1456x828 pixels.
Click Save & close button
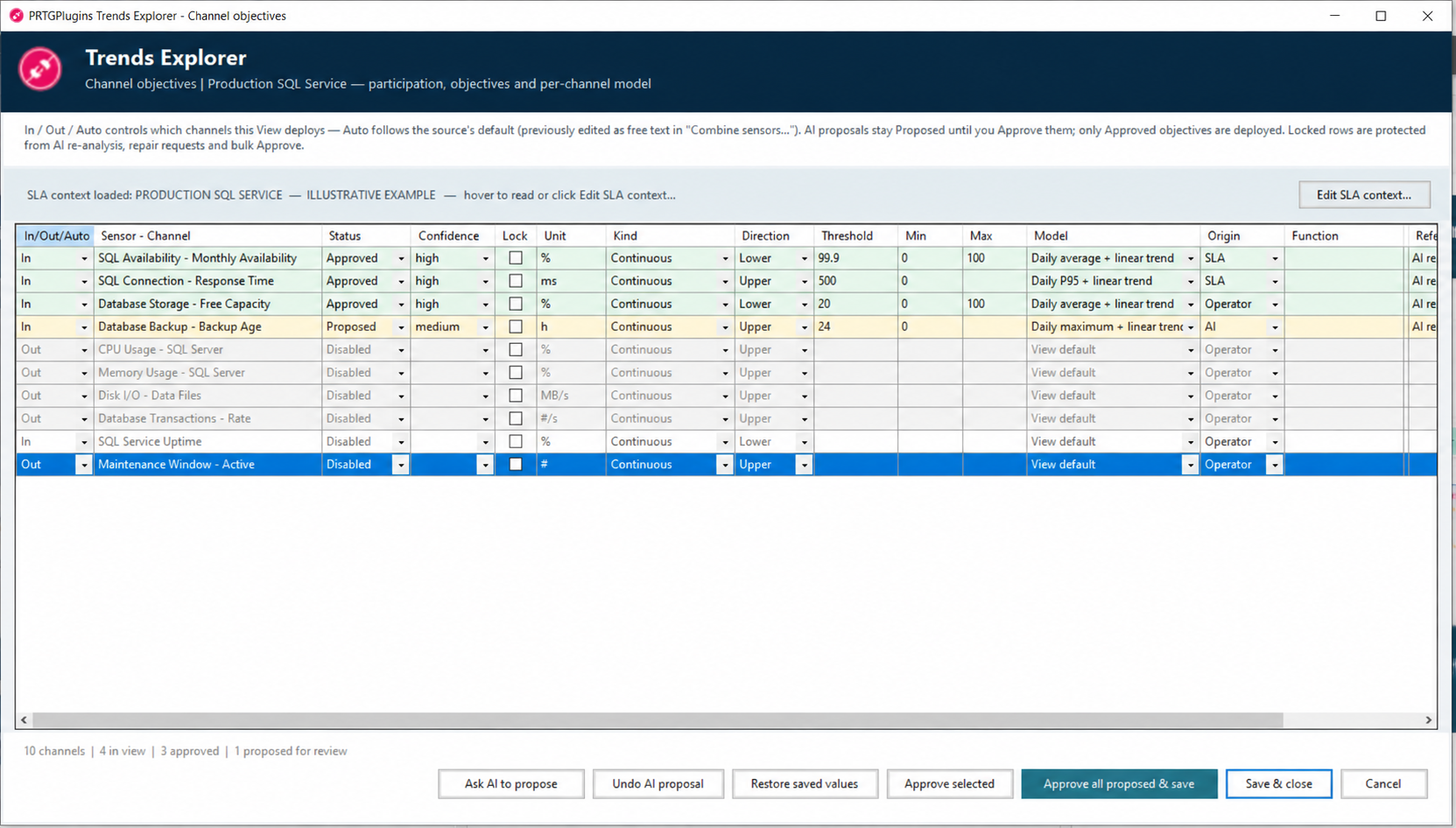point(1279,783)
